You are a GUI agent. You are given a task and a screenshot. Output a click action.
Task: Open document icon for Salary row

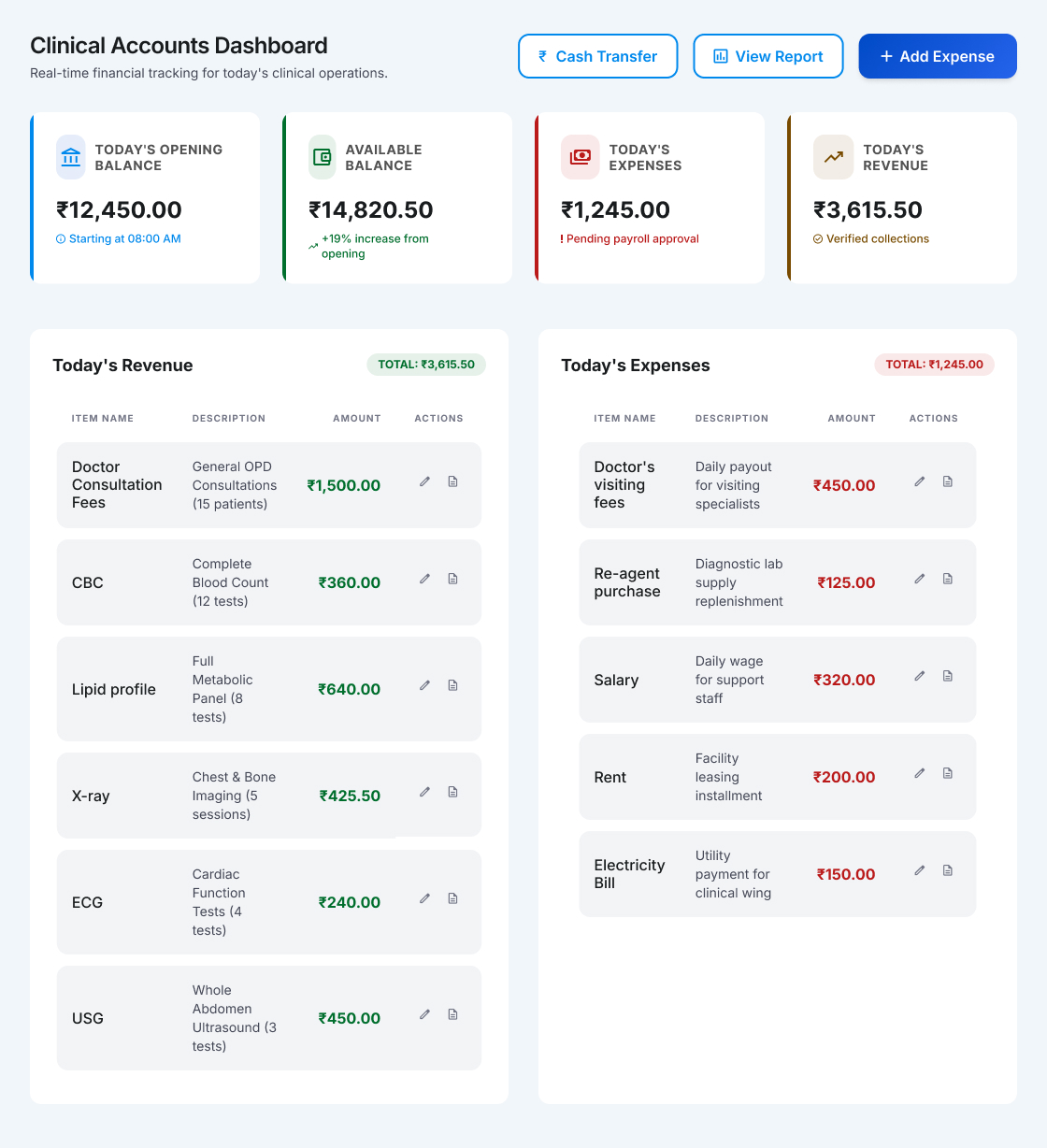pos(948,676)
